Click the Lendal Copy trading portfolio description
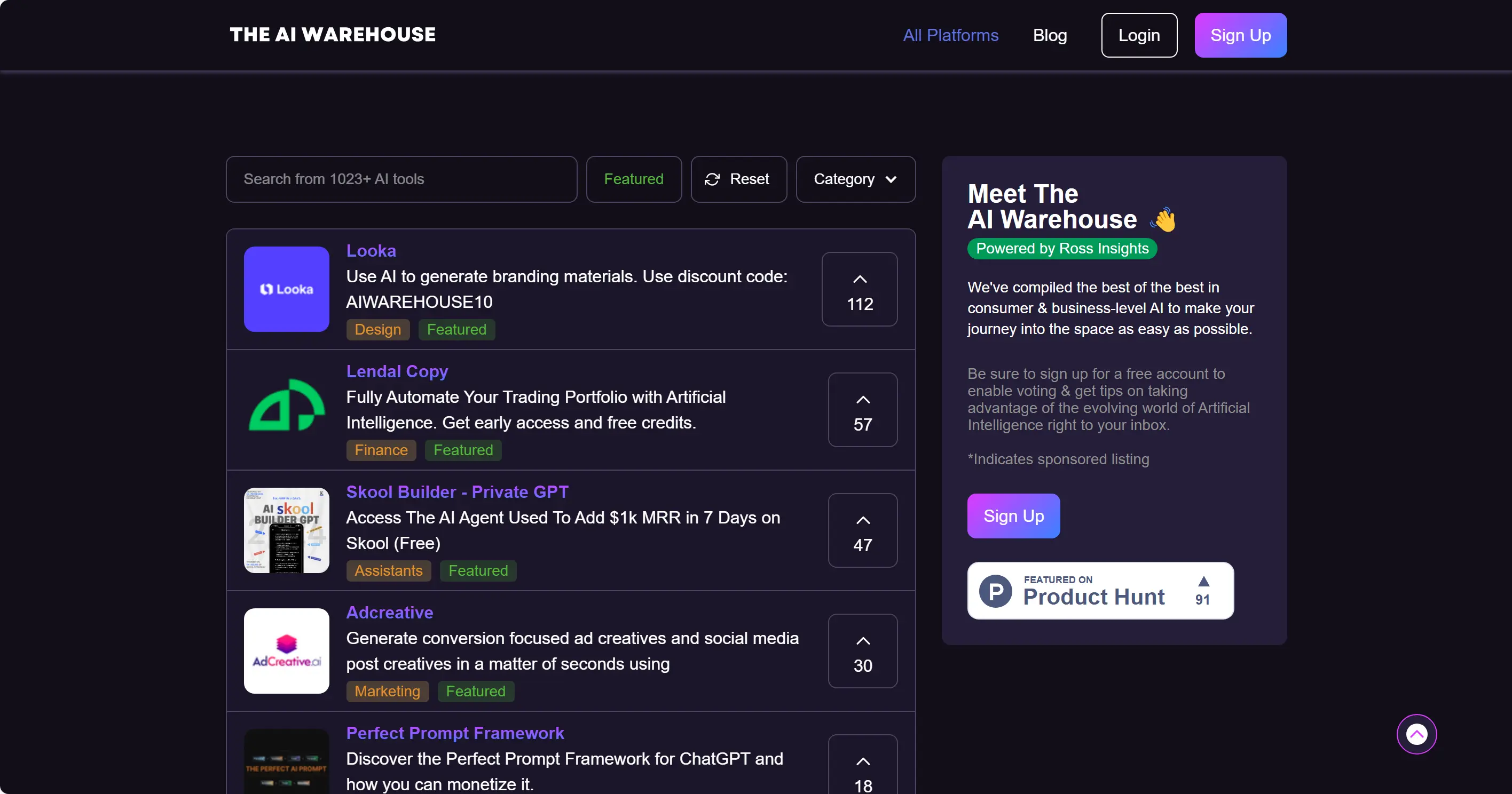The width and height of the screenshot is (1512, 794). [x=536, y=410]
